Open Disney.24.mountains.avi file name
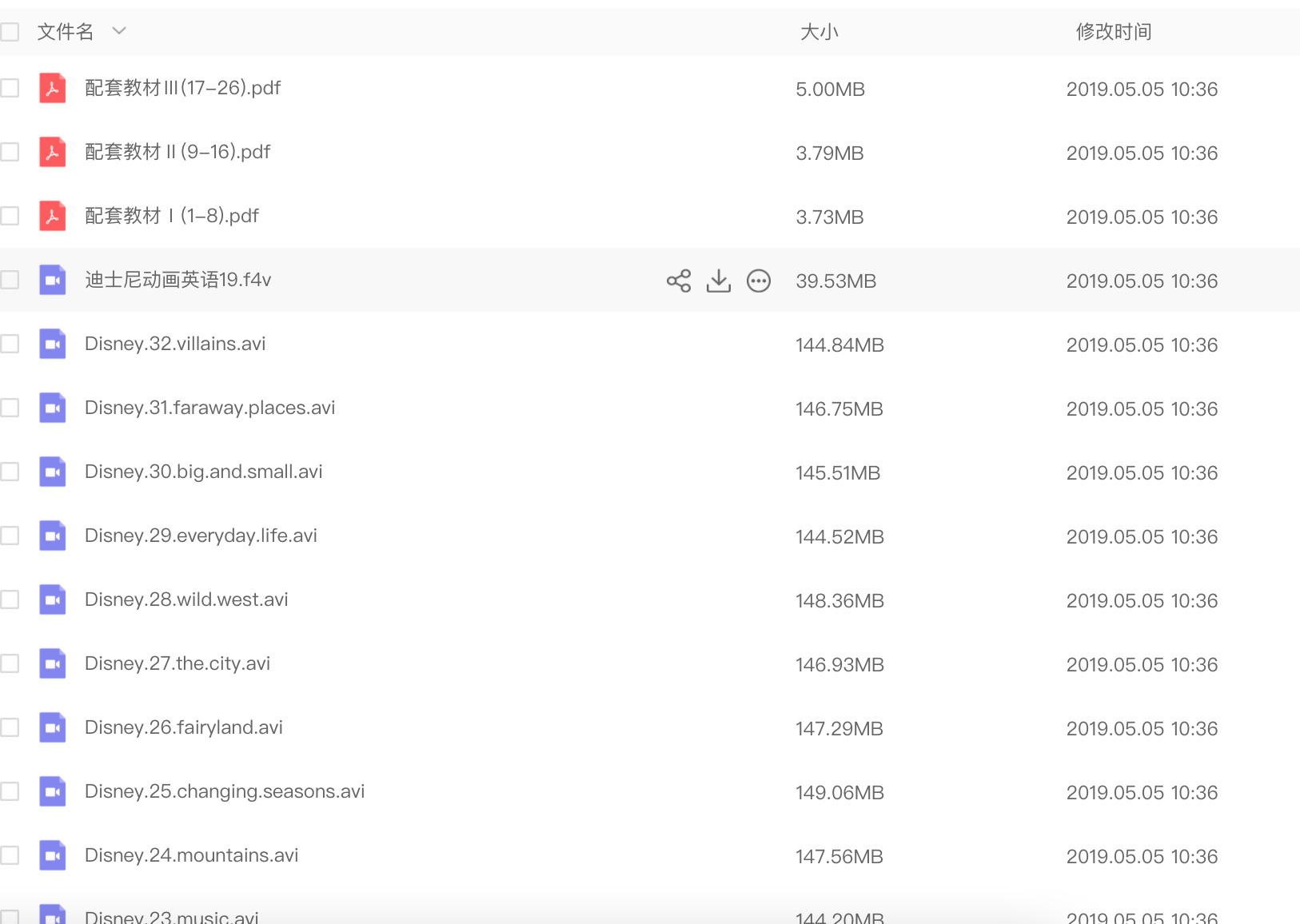Screen dimensions: 1300x924 coord(191,855)
